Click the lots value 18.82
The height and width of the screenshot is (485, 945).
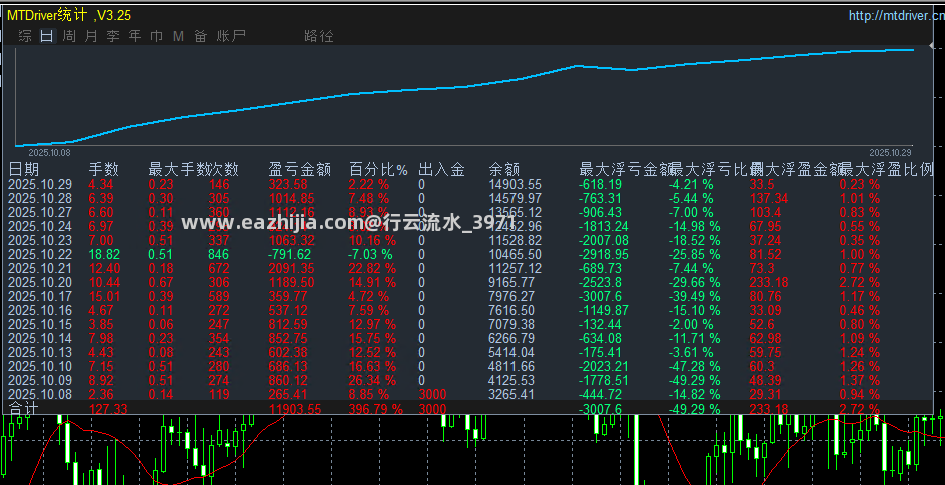point(105,254)
